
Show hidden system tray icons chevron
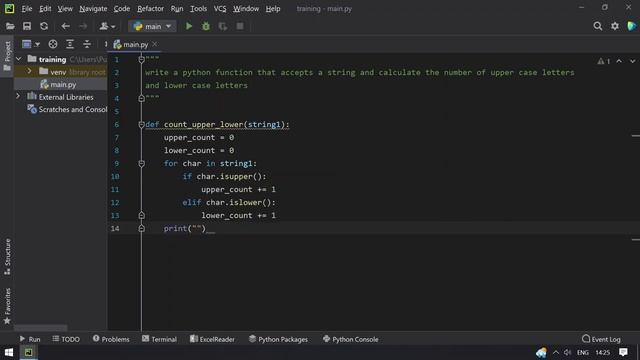point(556,352)
